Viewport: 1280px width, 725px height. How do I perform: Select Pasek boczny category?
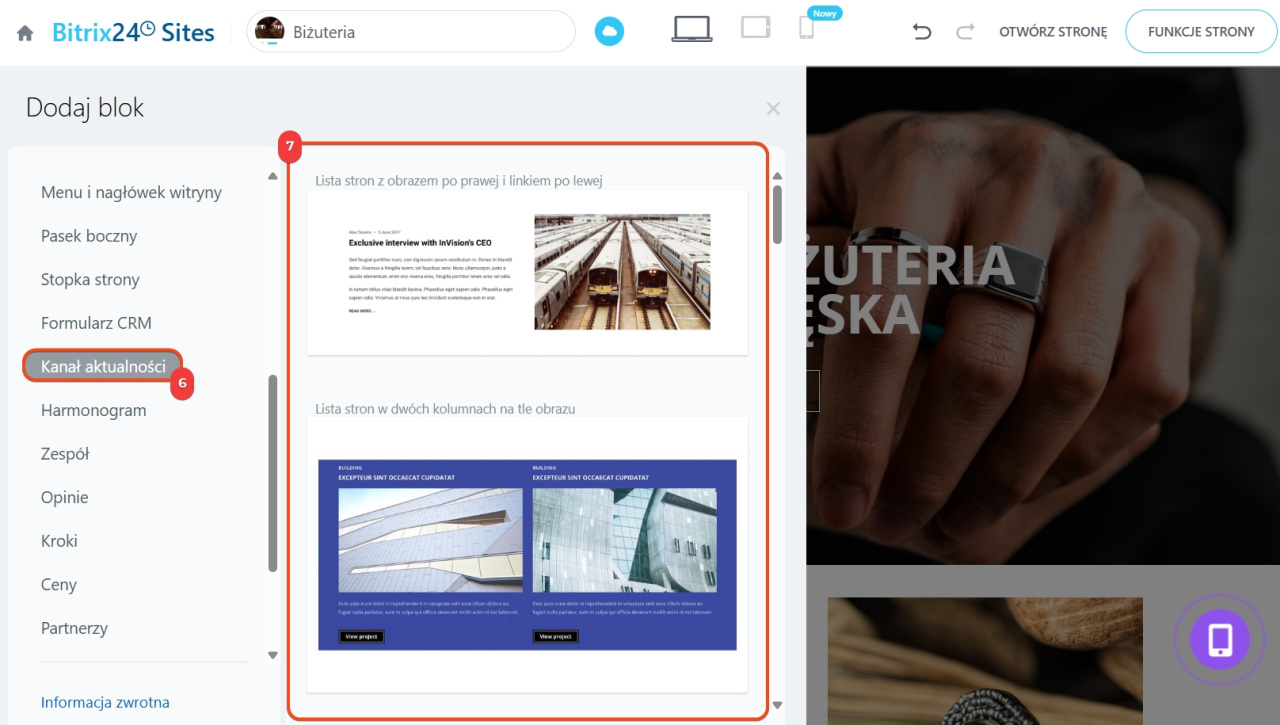point(89,236)
